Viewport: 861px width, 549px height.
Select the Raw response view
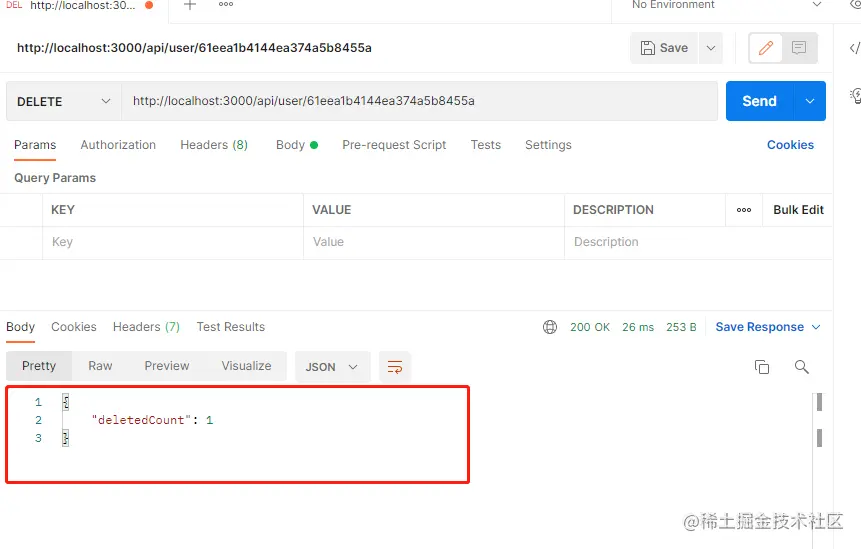click(100, 366)
